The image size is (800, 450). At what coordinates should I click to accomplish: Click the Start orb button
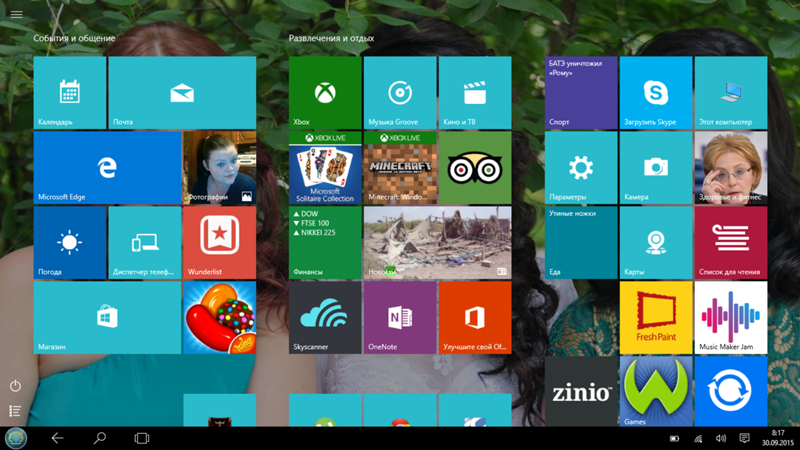(x=16, y=438)
